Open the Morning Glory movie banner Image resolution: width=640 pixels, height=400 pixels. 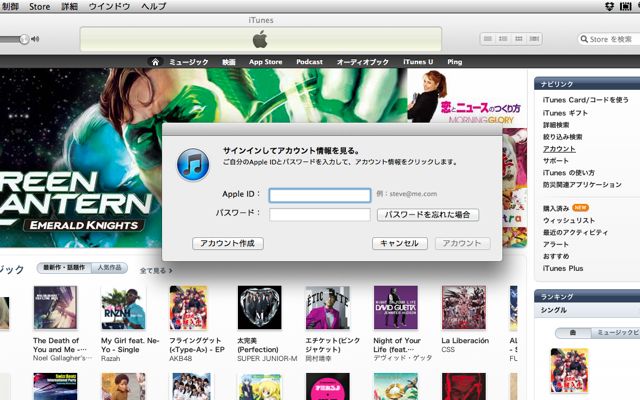tap(467, 96)
